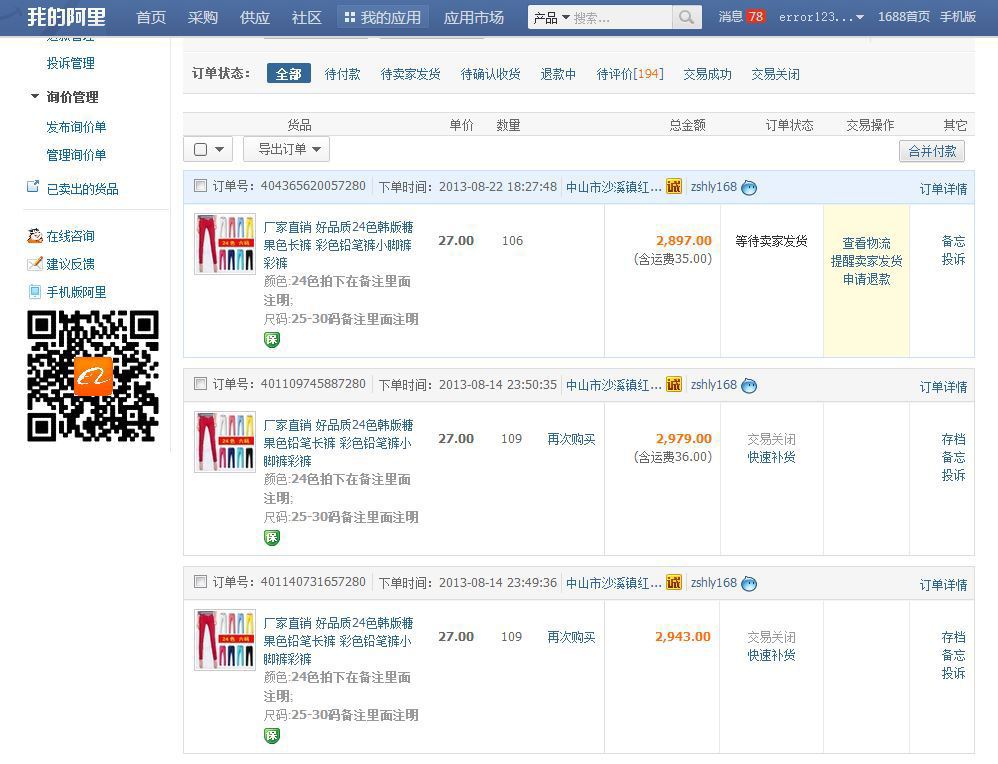Click the chat icon beside first zshly168

(749, 188)
